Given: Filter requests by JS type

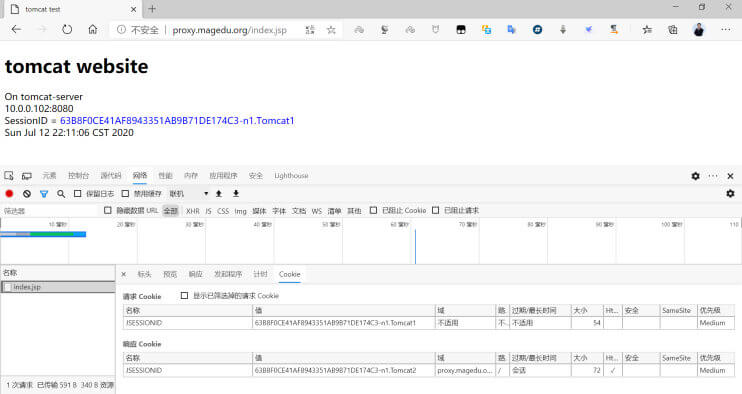Looking at the screenshot, I should pos(208,211).
